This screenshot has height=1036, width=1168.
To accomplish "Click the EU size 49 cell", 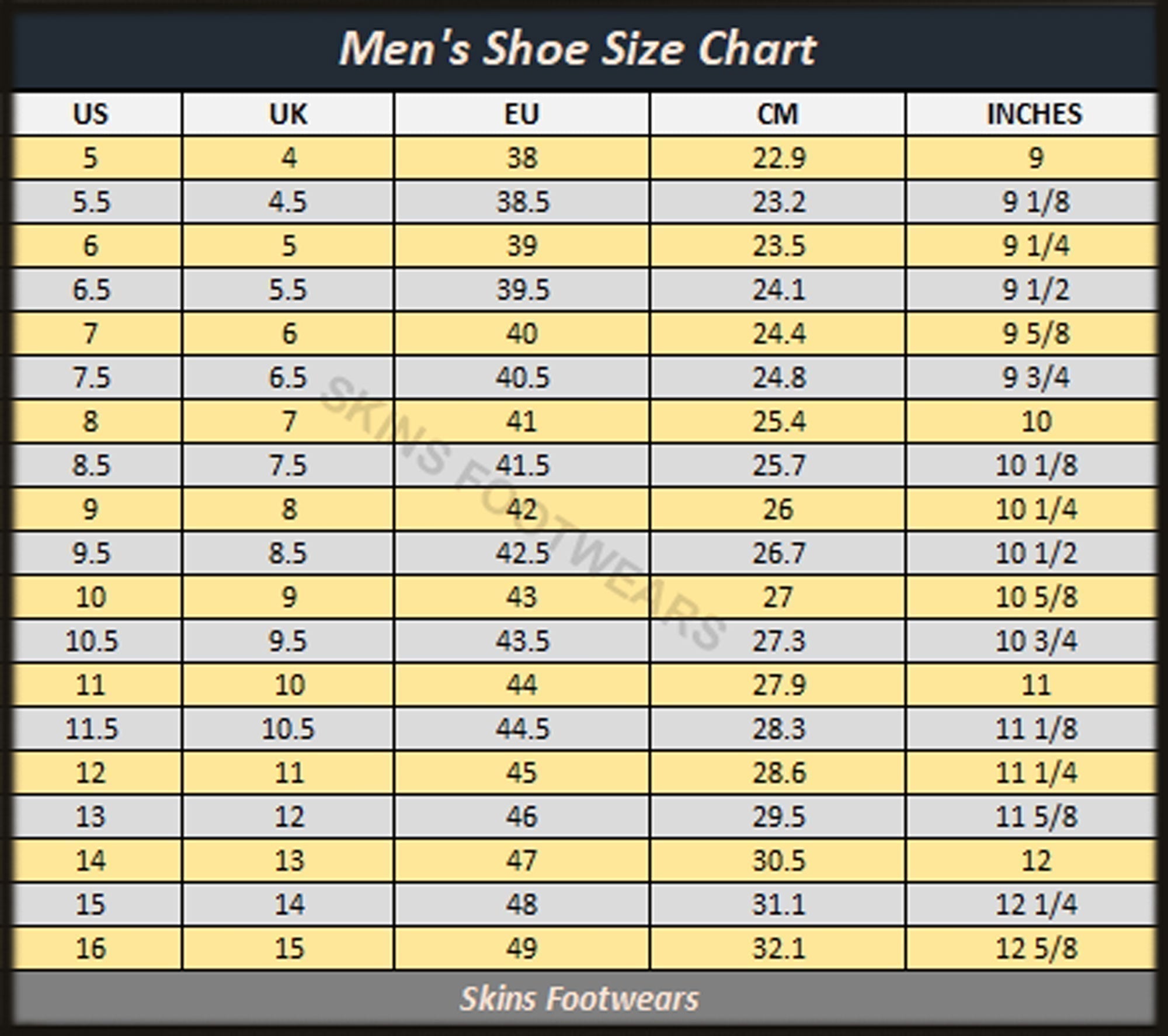I will pos(522,948).
